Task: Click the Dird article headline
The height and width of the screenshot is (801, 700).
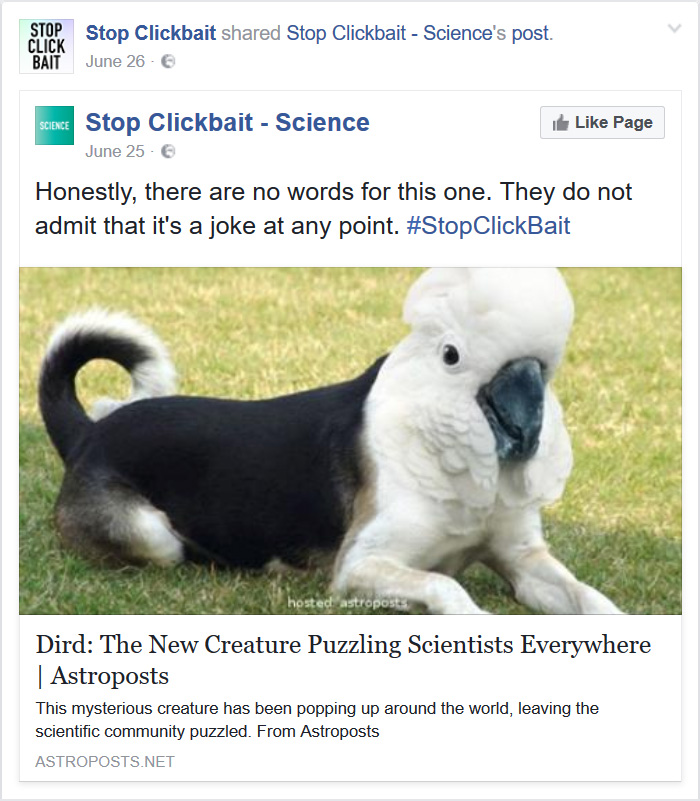Action: (x=341, y=645)
